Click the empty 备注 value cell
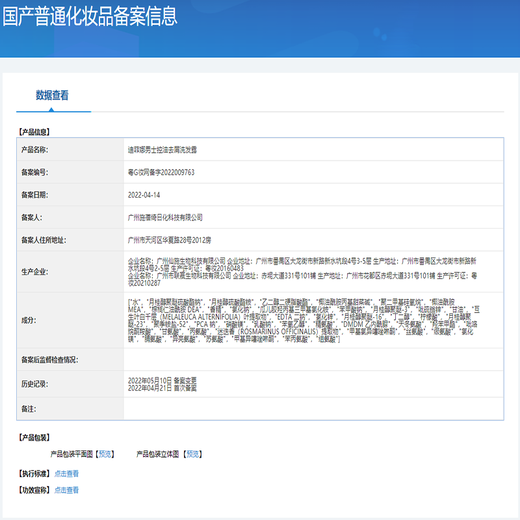Viewport: 520px width, 520px height. pyautogui.click(x=313, y=409)
